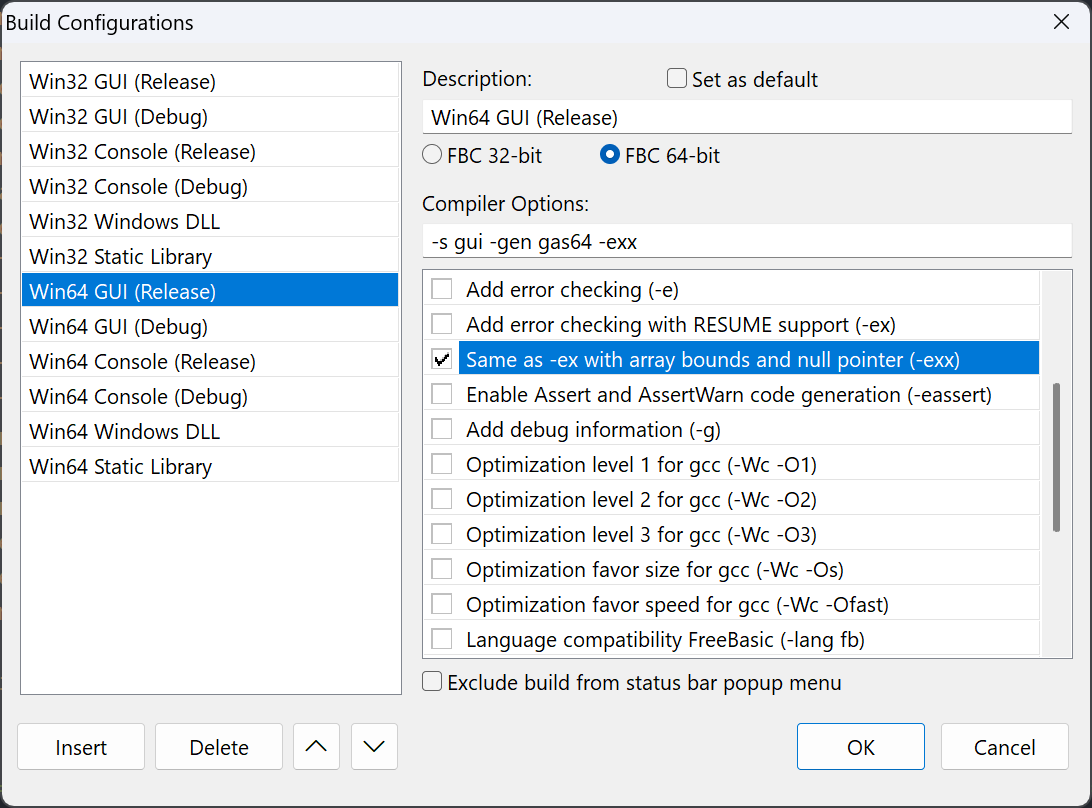This screenshot has height=808, width=1092.
Task: Check Optimization favor size (-Os)
Action: pos(442,569)
